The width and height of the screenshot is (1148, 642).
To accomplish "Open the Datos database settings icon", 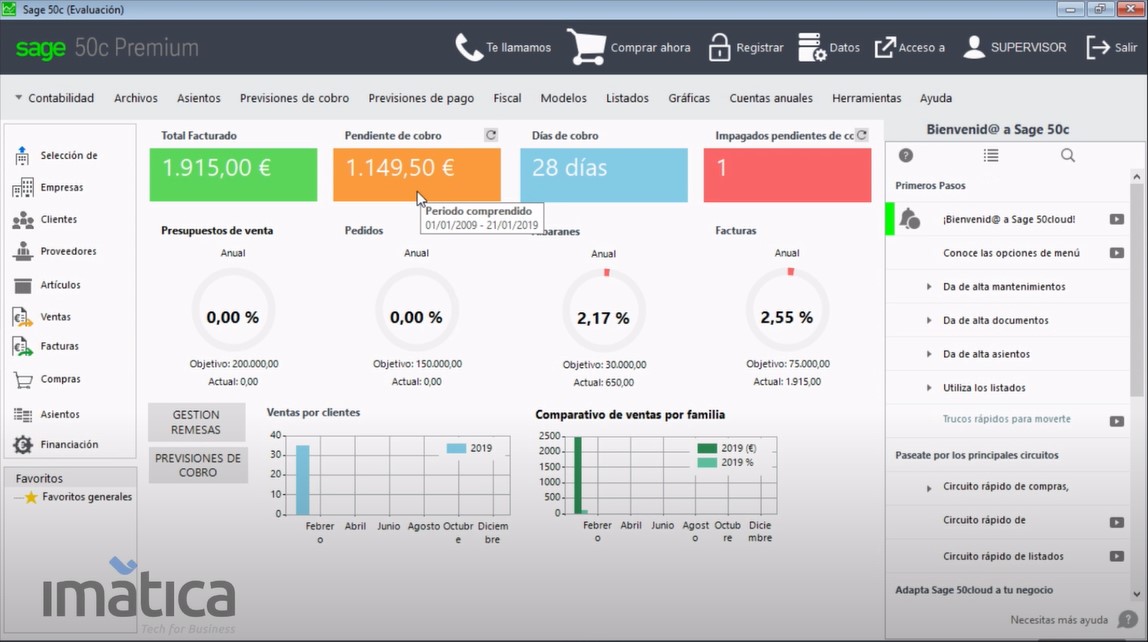I will (x=811, y=47).
